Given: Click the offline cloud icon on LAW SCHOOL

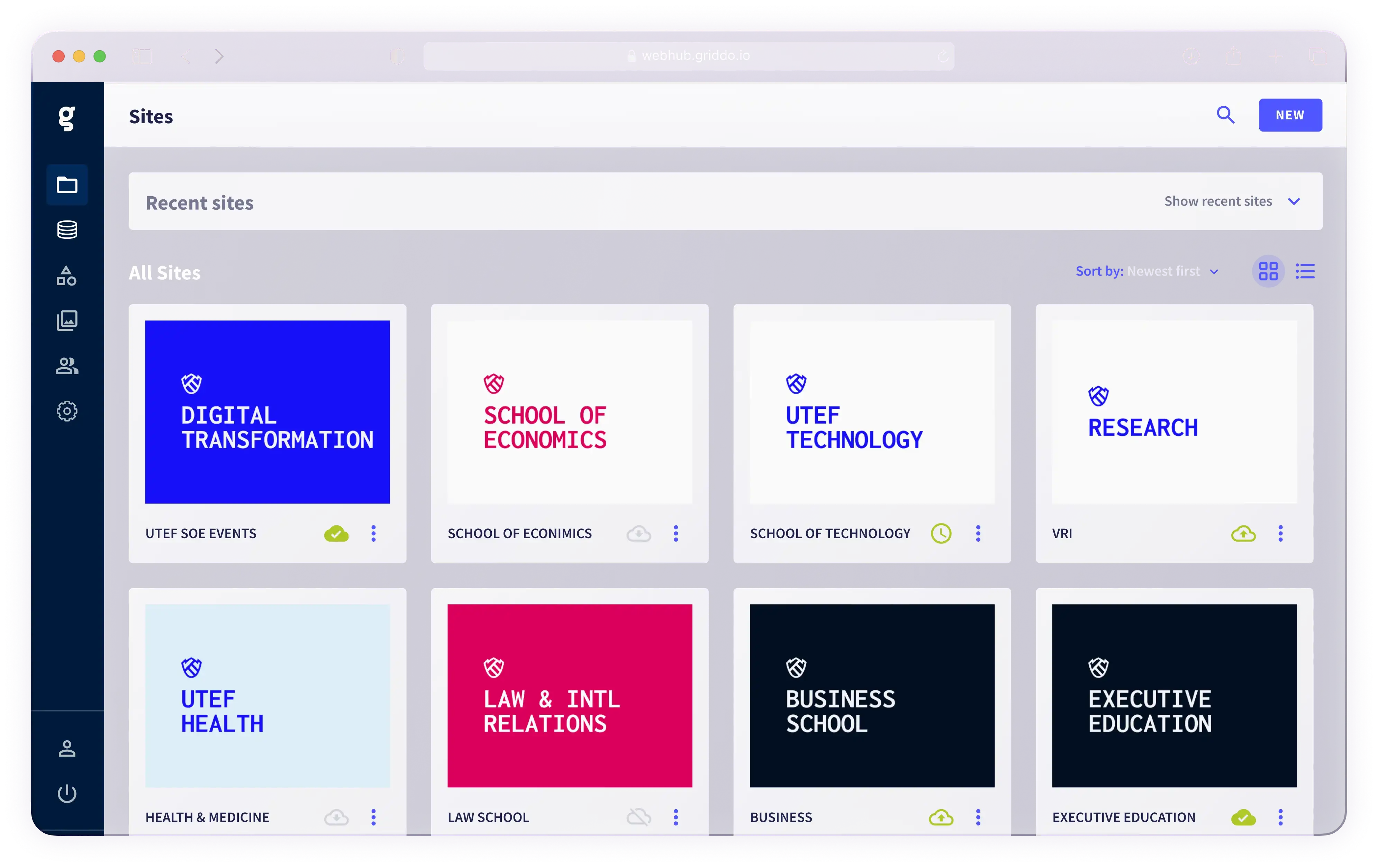Looking at the screenshot, I should point(638,817).
